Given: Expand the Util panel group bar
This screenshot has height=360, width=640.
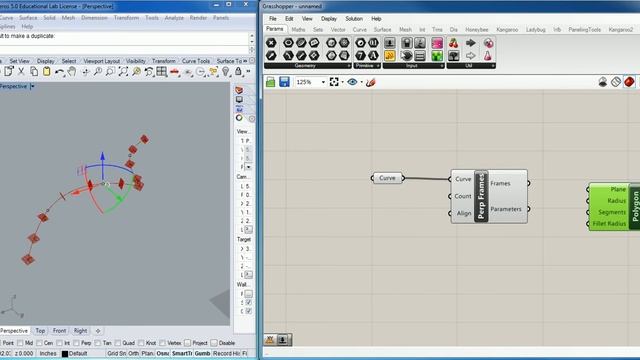Looking at the screenshot, I should 471,66.
